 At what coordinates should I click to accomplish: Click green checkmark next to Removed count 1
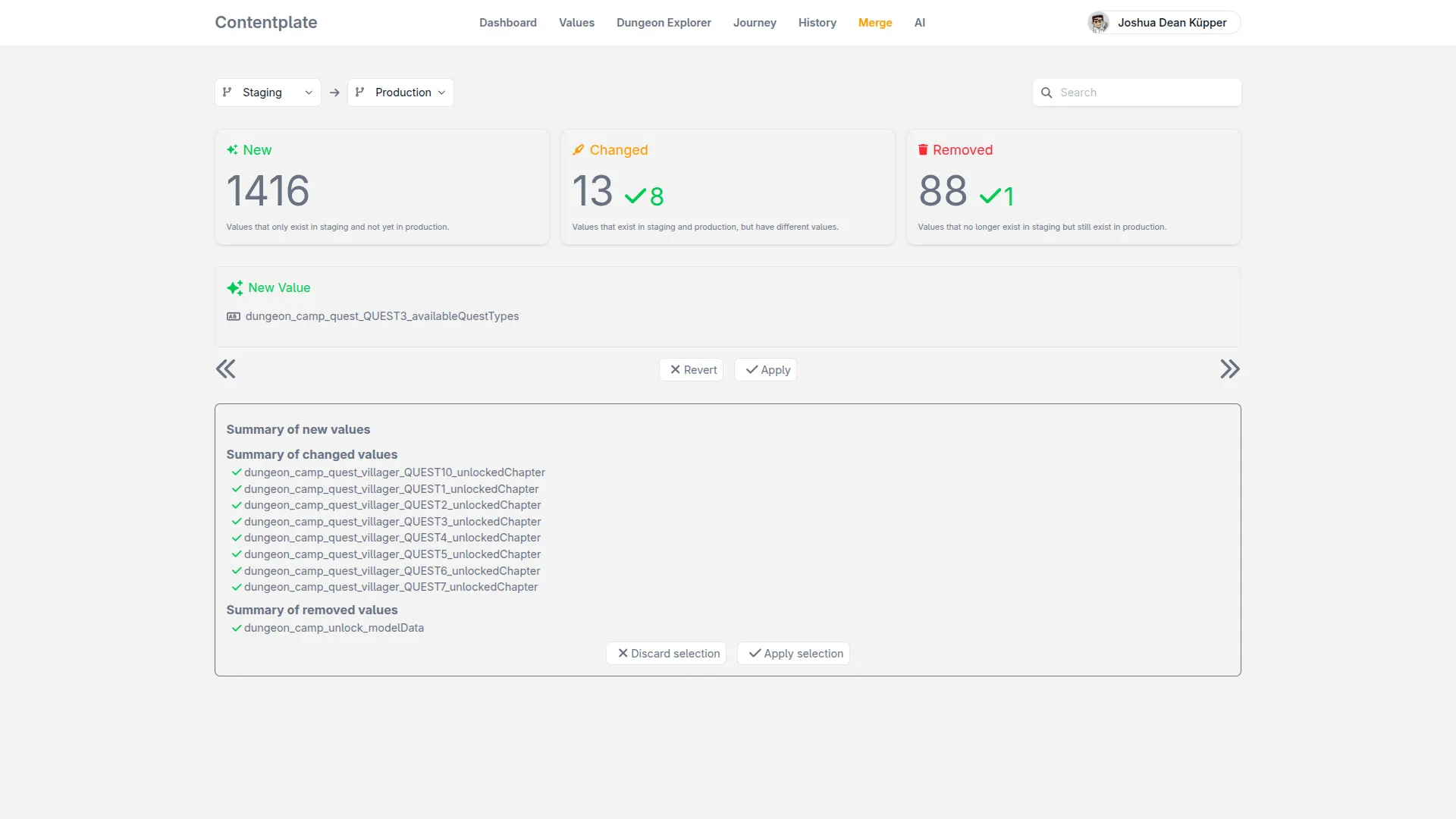[990, 196]
